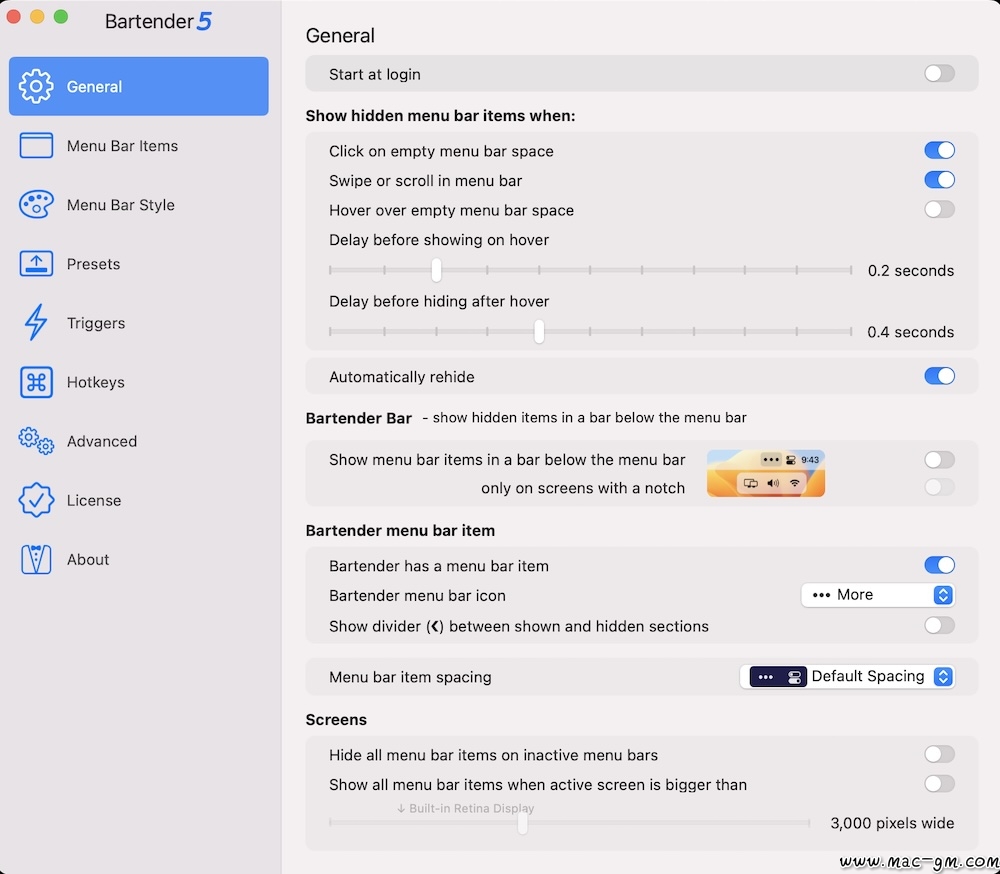Click the "Screens" section heading

coord(336,720)
